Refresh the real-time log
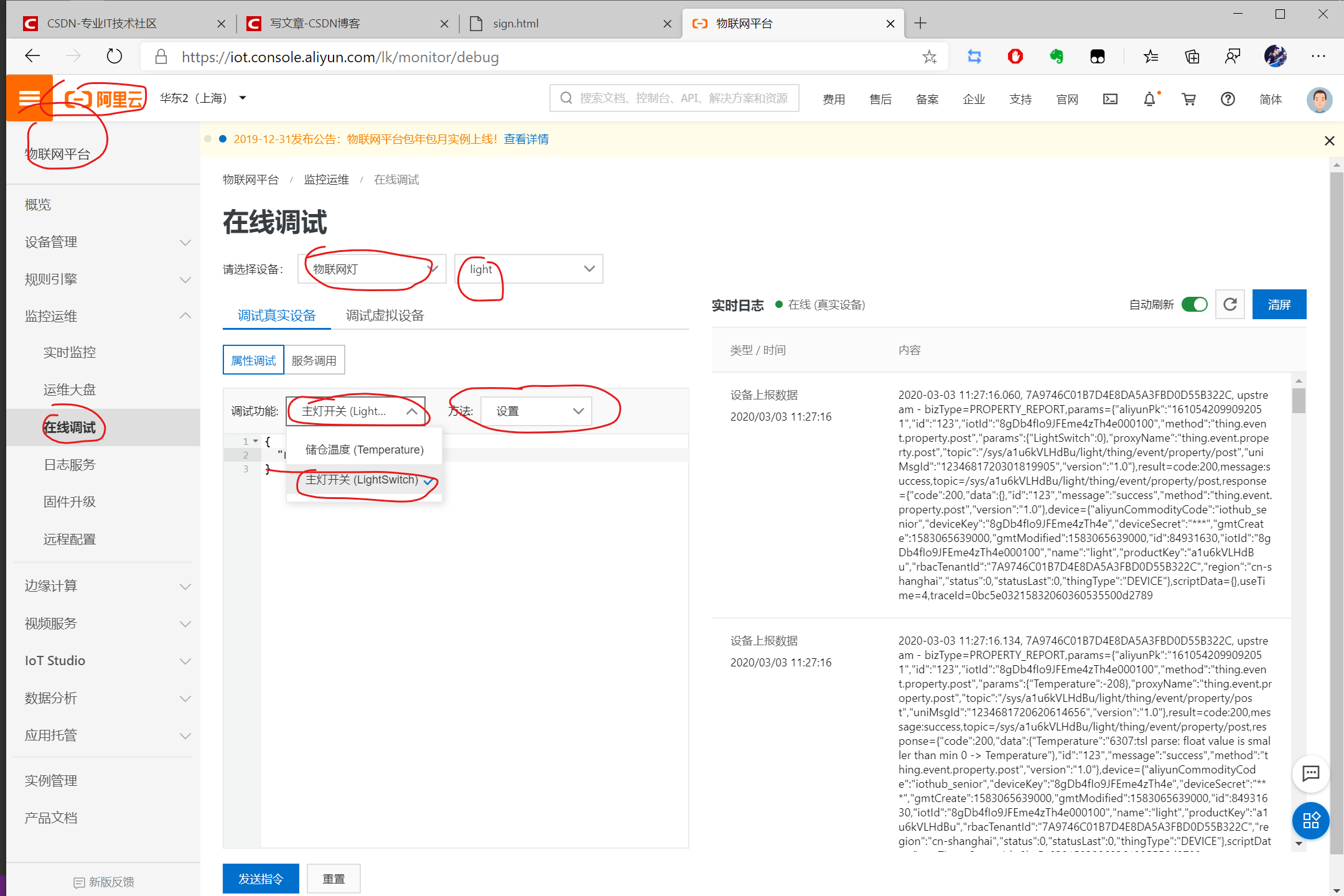 point(1230,304)
